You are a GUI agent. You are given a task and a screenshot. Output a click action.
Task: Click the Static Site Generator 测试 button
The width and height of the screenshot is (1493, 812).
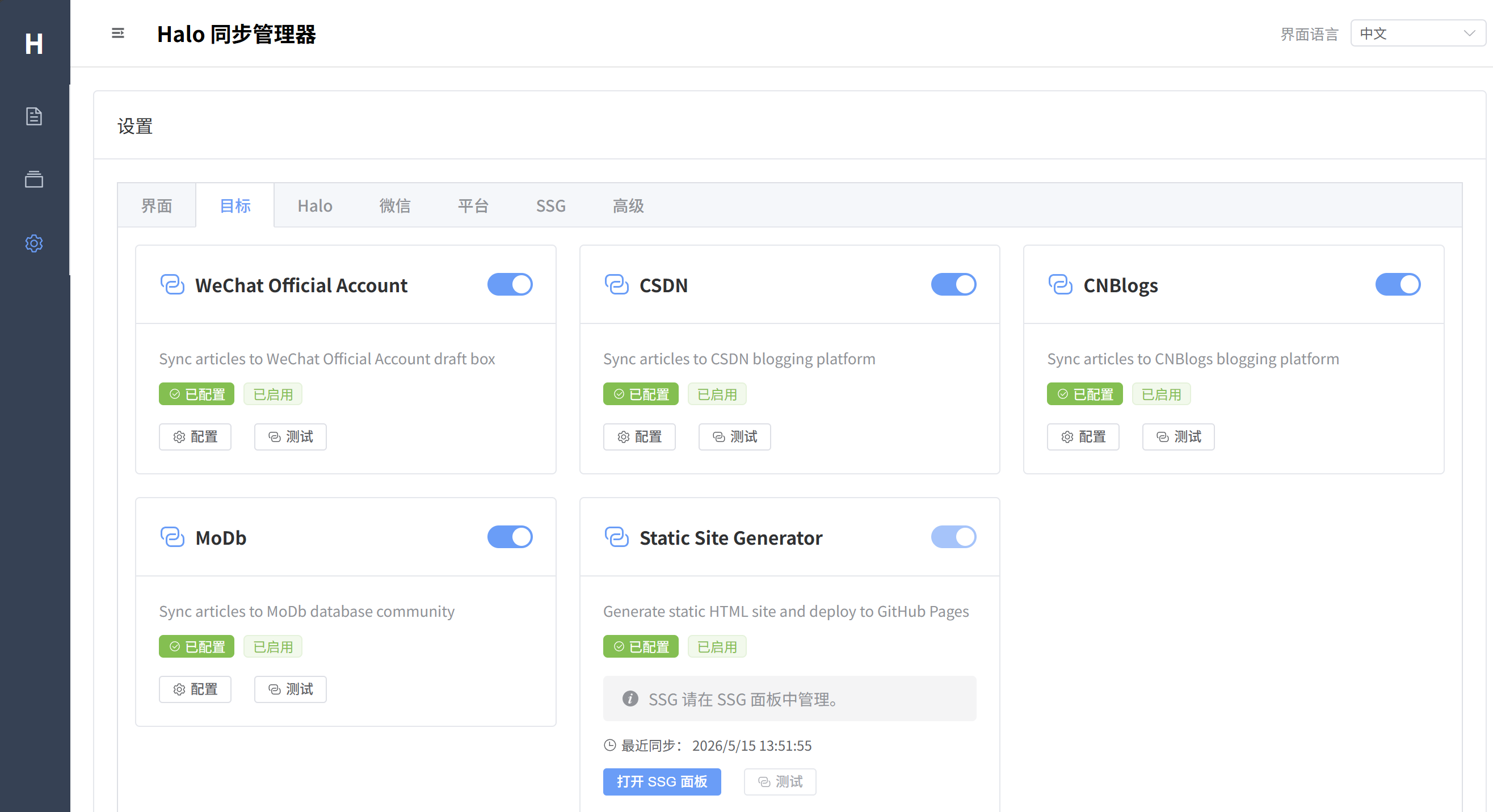click(780, 782)
